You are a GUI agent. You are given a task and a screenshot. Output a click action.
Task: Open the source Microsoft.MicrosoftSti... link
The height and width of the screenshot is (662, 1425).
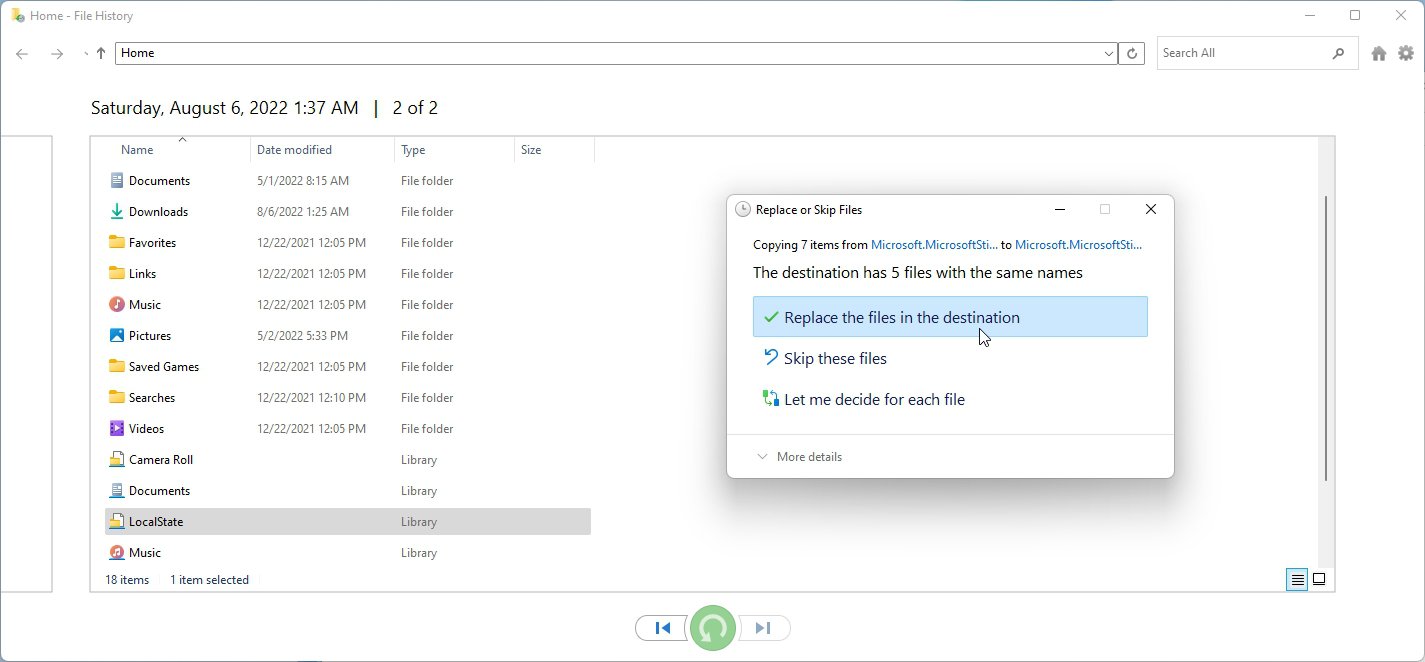tap(933, 244)
